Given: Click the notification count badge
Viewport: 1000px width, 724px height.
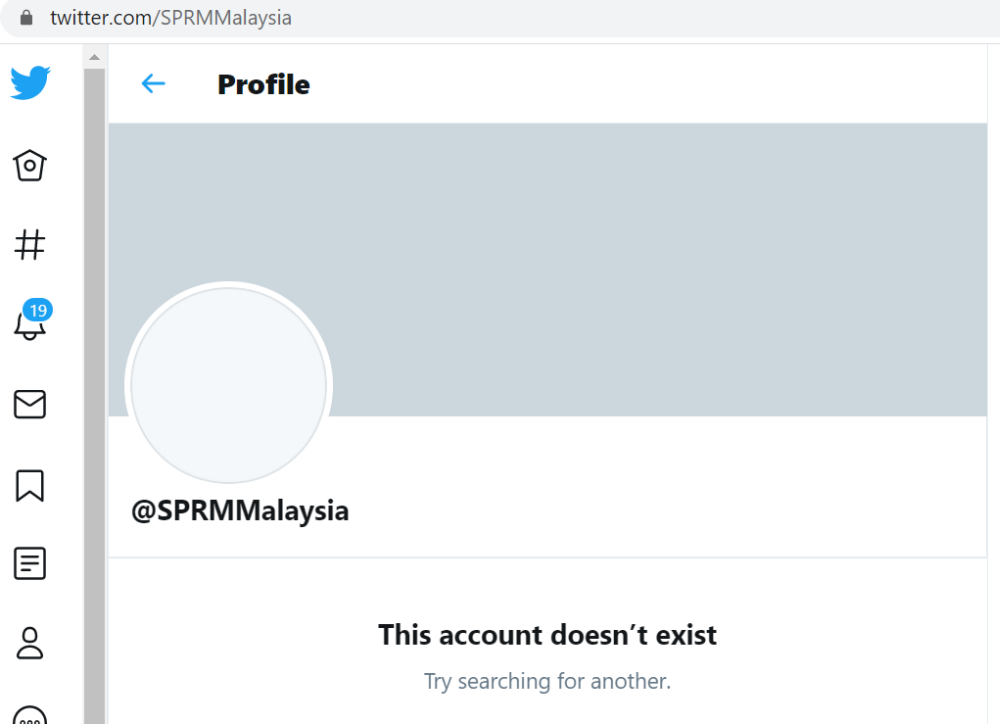Looking at the screenshot, I should tap(38, 310).
